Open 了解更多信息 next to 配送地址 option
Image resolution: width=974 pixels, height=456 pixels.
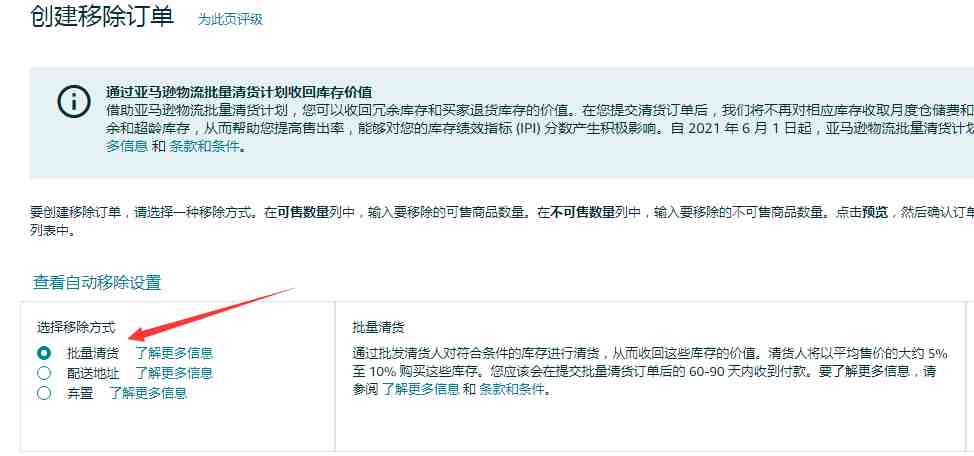click(x=174, y=373)
